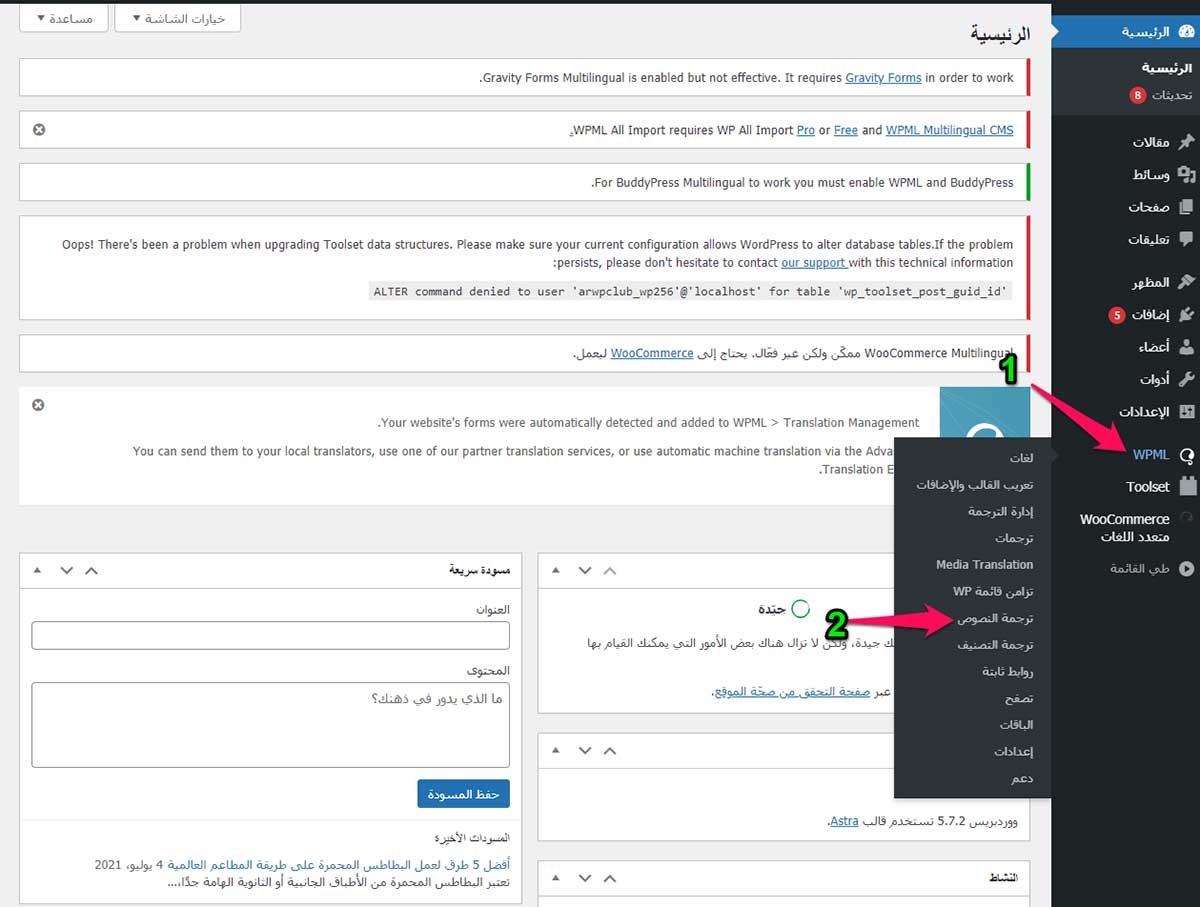
Task: Expand the Screen Options dropdown
Action: [x=178, y=19]
